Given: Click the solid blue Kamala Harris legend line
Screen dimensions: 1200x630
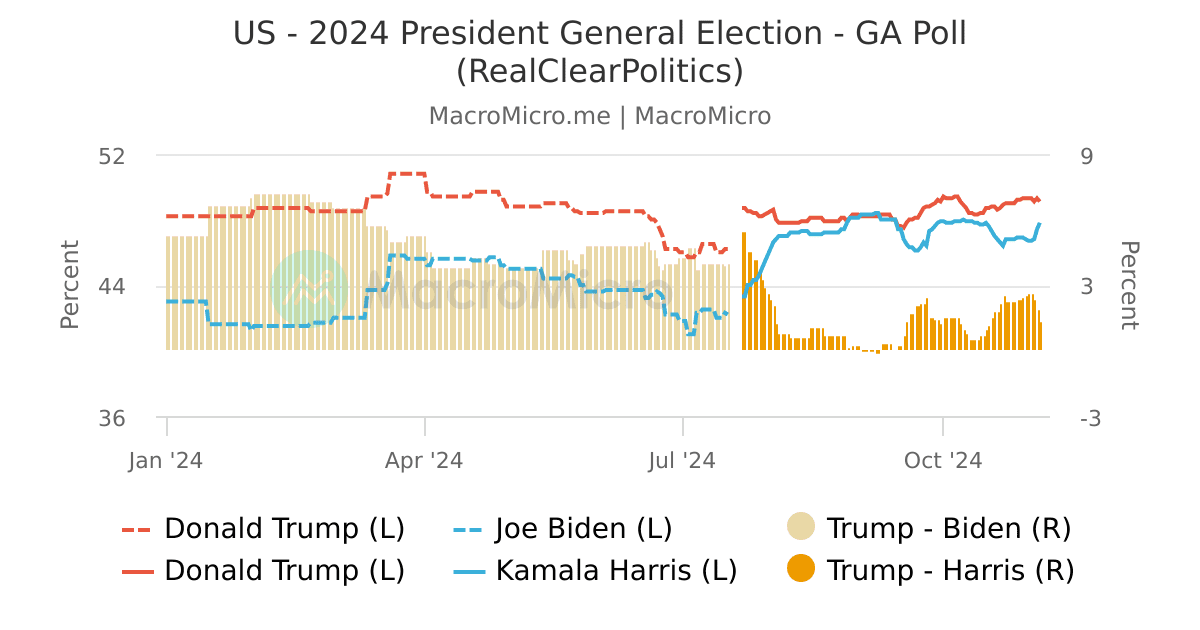Looking at the screenshot, I should 470,571.
